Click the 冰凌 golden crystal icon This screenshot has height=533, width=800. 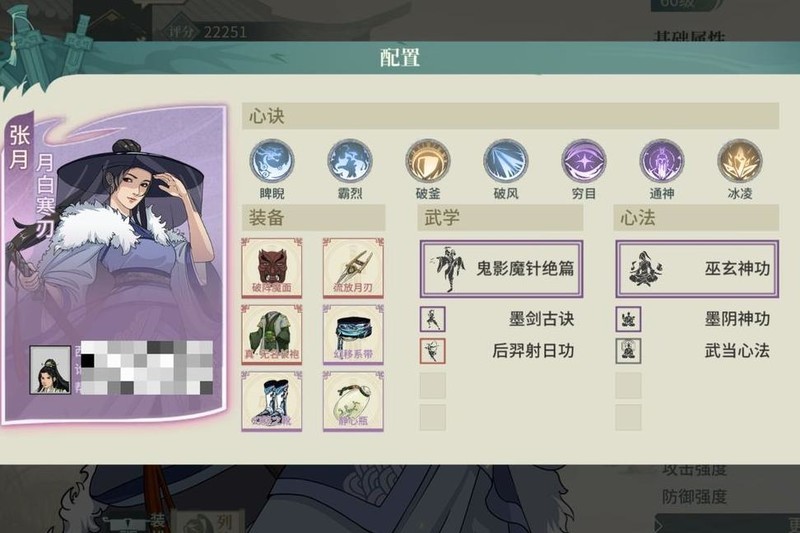coord(740,162)
